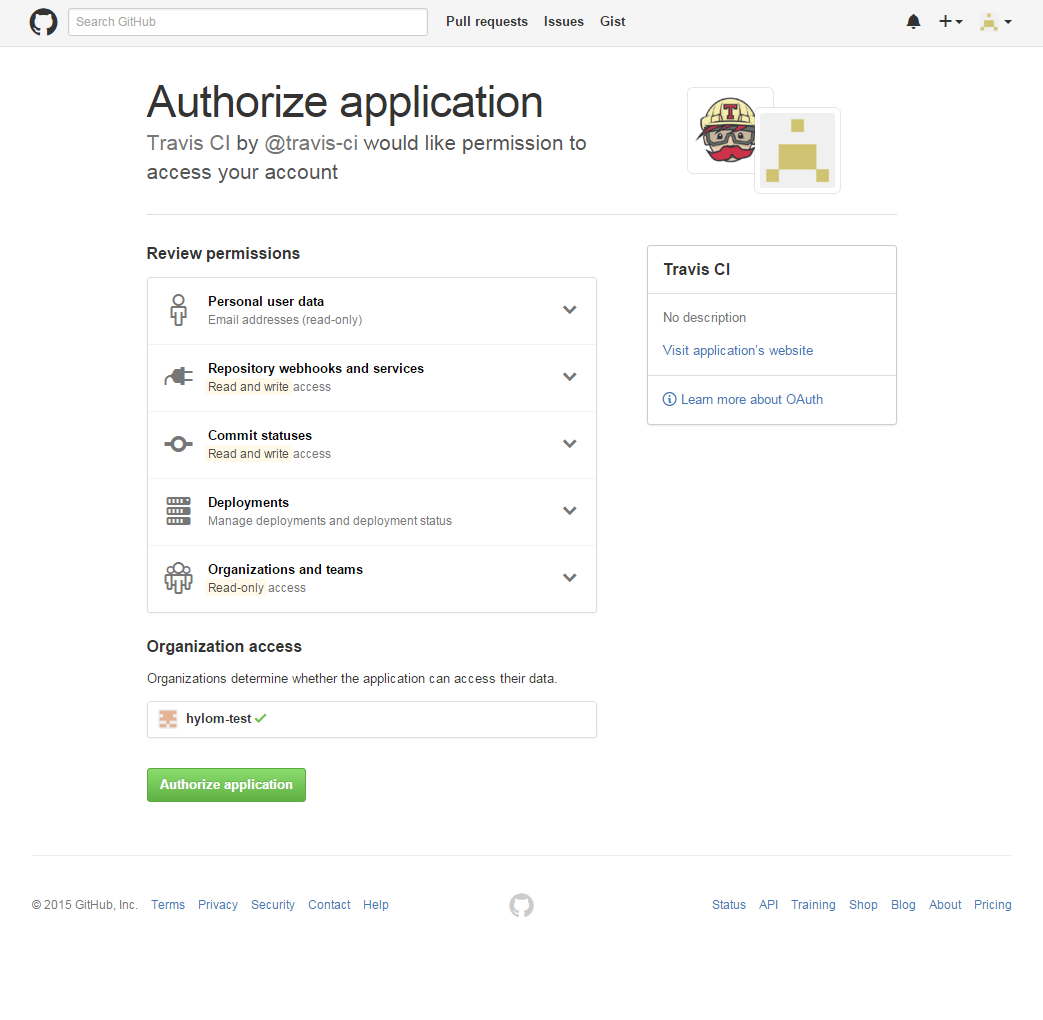This screenshot has height=1020, width=1043.
Task: Open Help footer link
Action: pos(376,905)
